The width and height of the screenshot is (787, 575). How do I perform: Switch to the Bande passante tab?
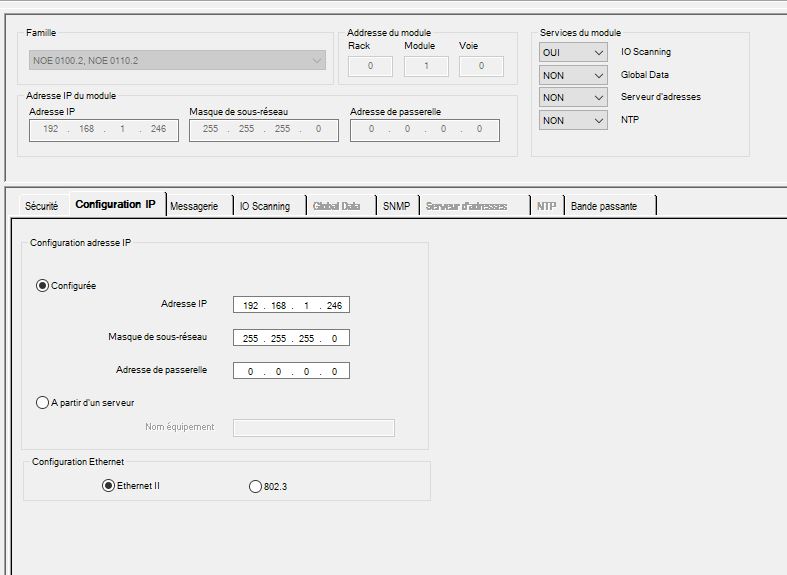point(603,206)
